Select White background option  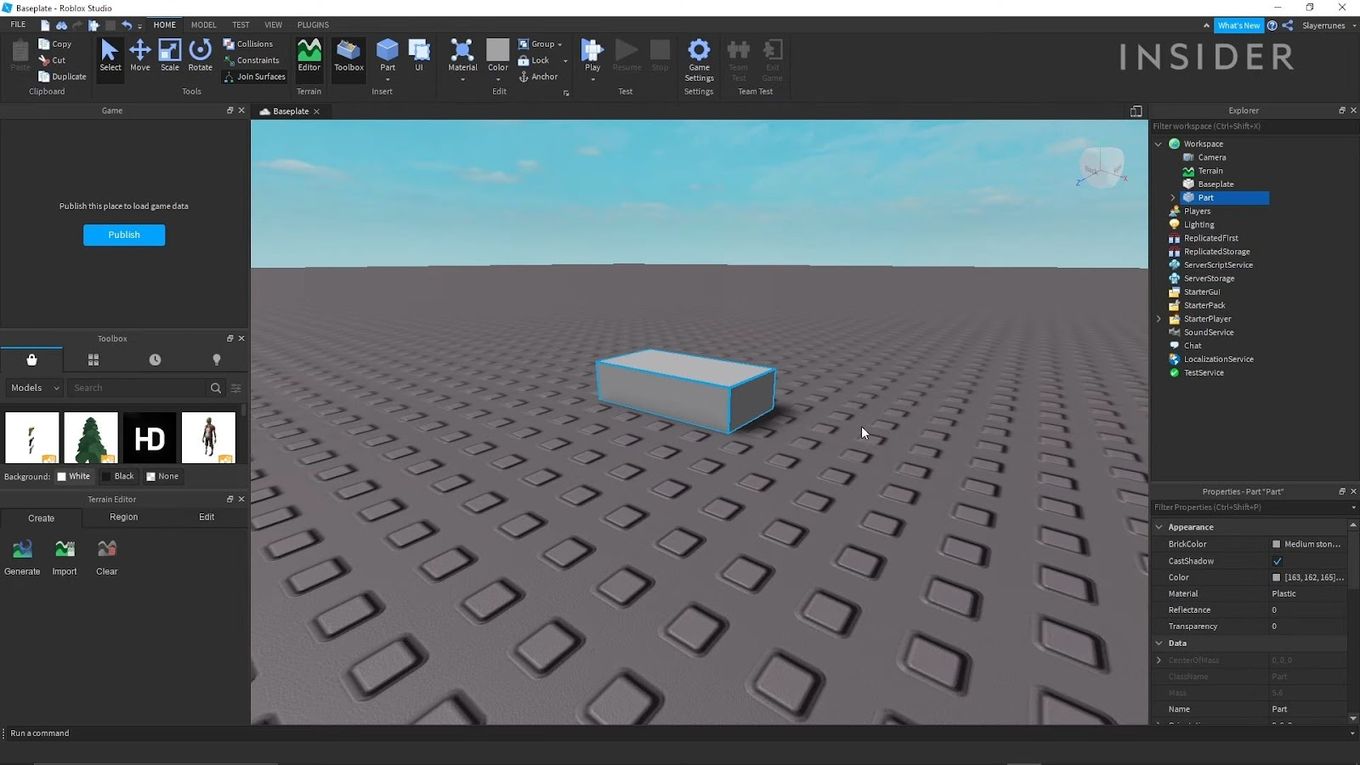click(x=74, y=476)
